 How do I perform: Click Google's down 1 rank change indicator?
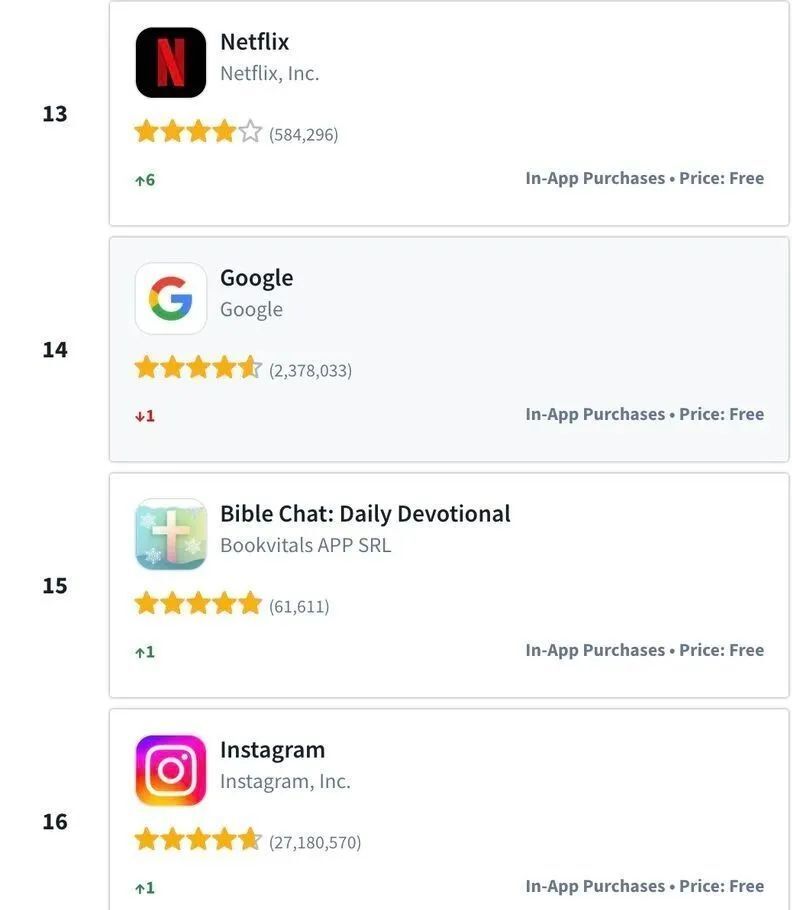click(145, 416)
